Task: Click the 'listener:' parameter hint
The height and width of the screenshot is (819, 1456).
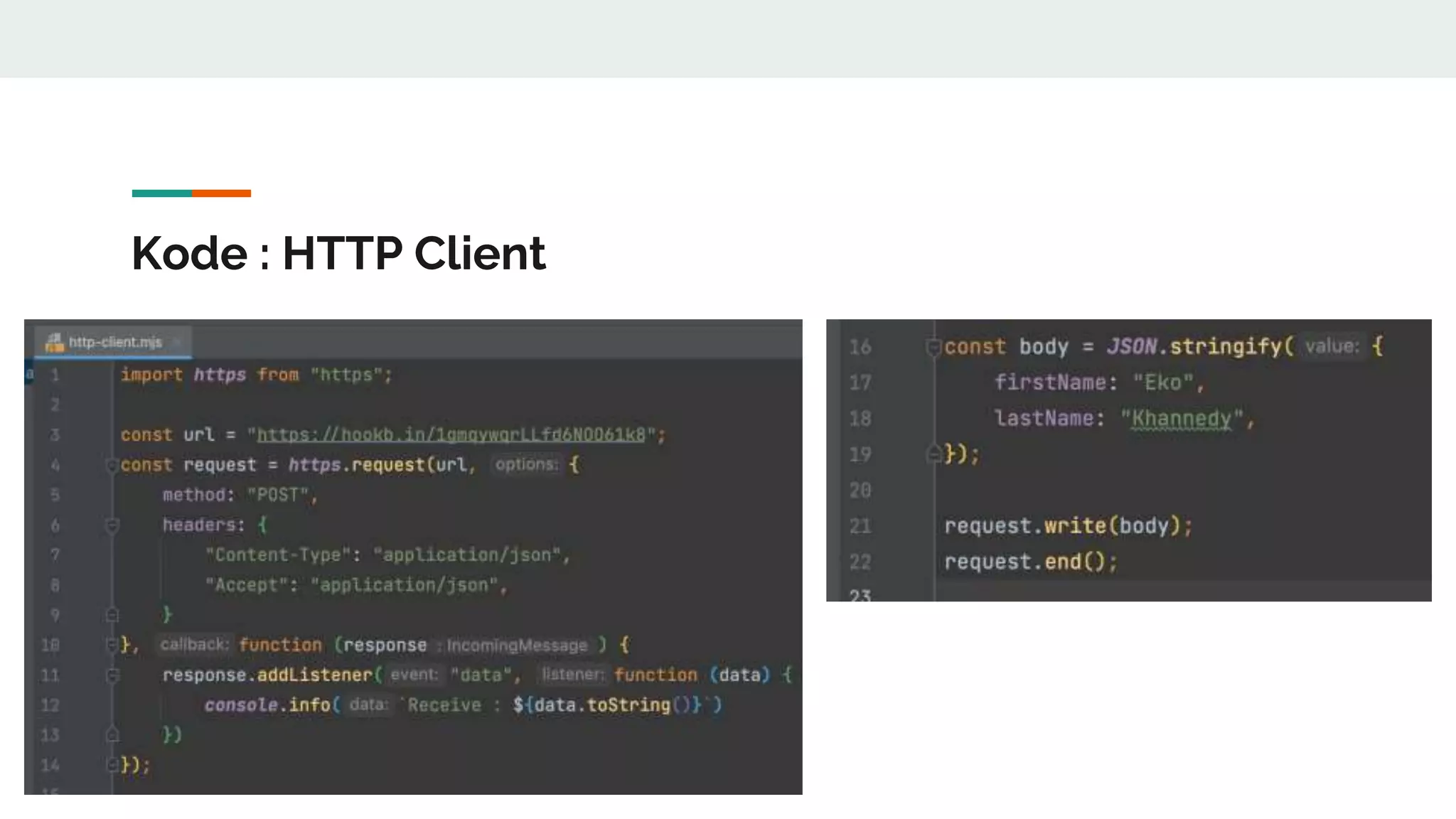Action: pyautogui.click(x=572, y=675)
